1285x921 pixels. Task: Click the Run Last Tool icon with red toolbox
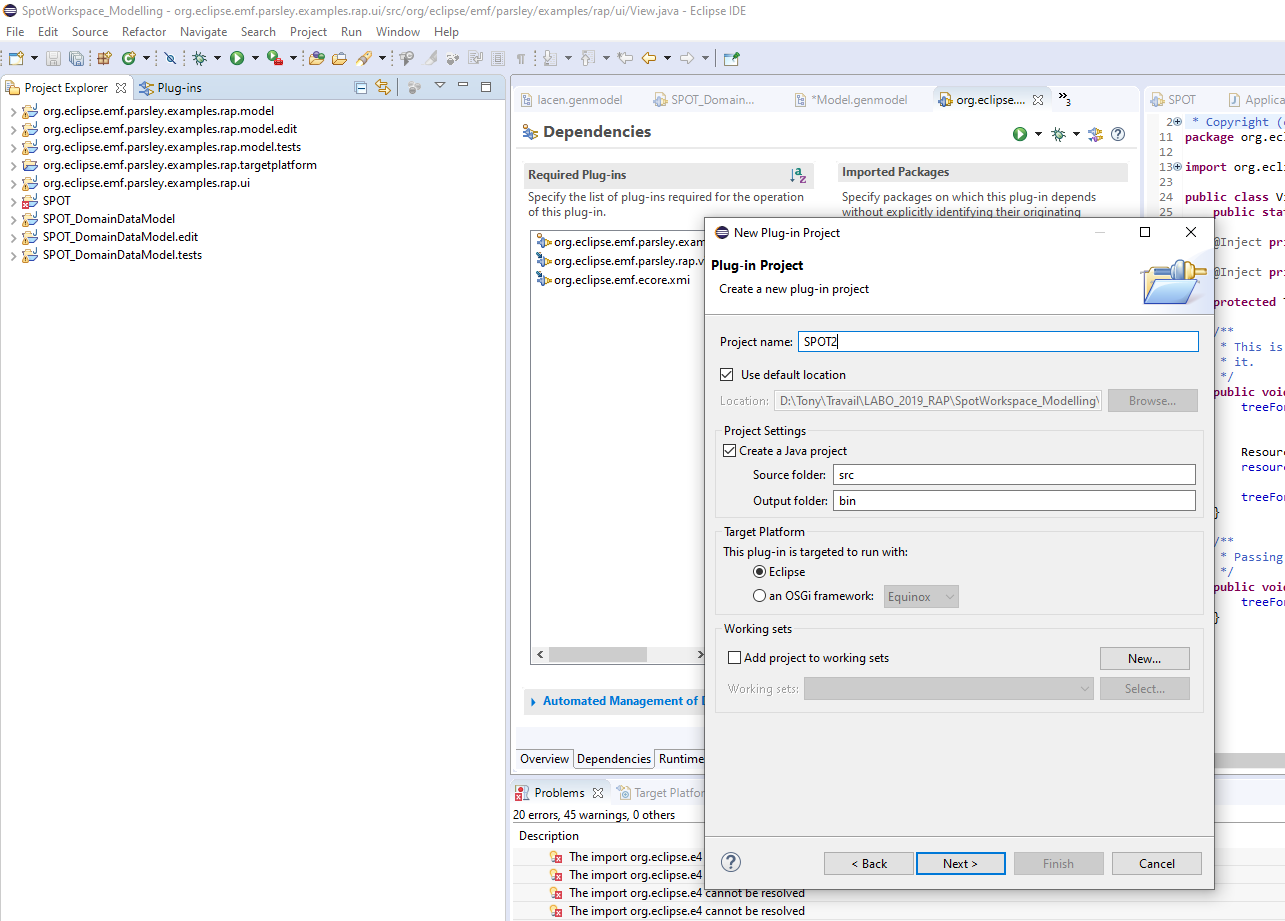(x=273, y=58)
